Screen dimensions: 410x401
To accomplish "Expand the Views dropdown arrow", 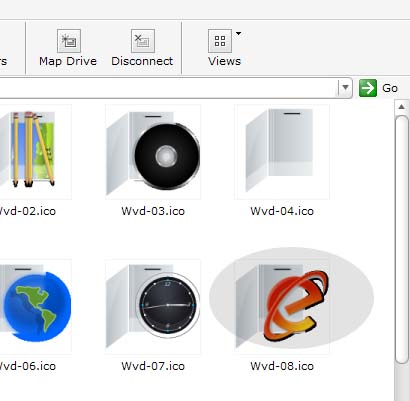I will (238, 33).
